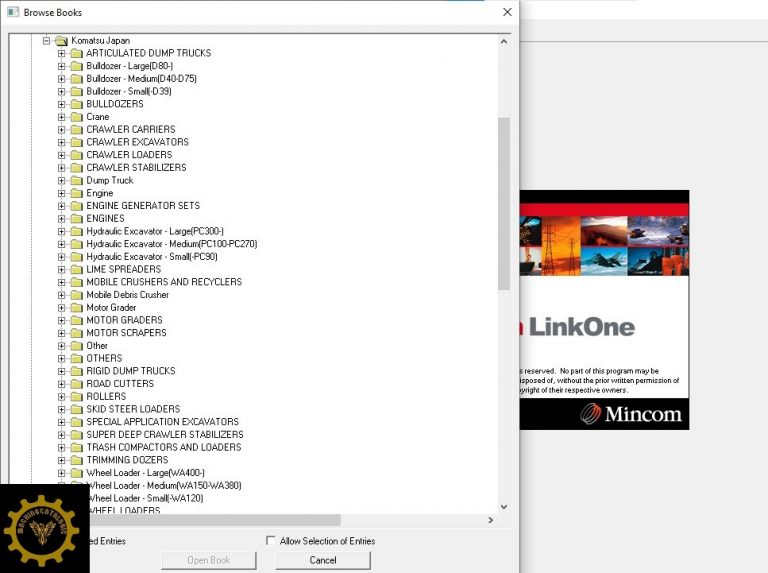Click the Cancel button
Screen dimensions: 768x573
(x=323, y=560)
